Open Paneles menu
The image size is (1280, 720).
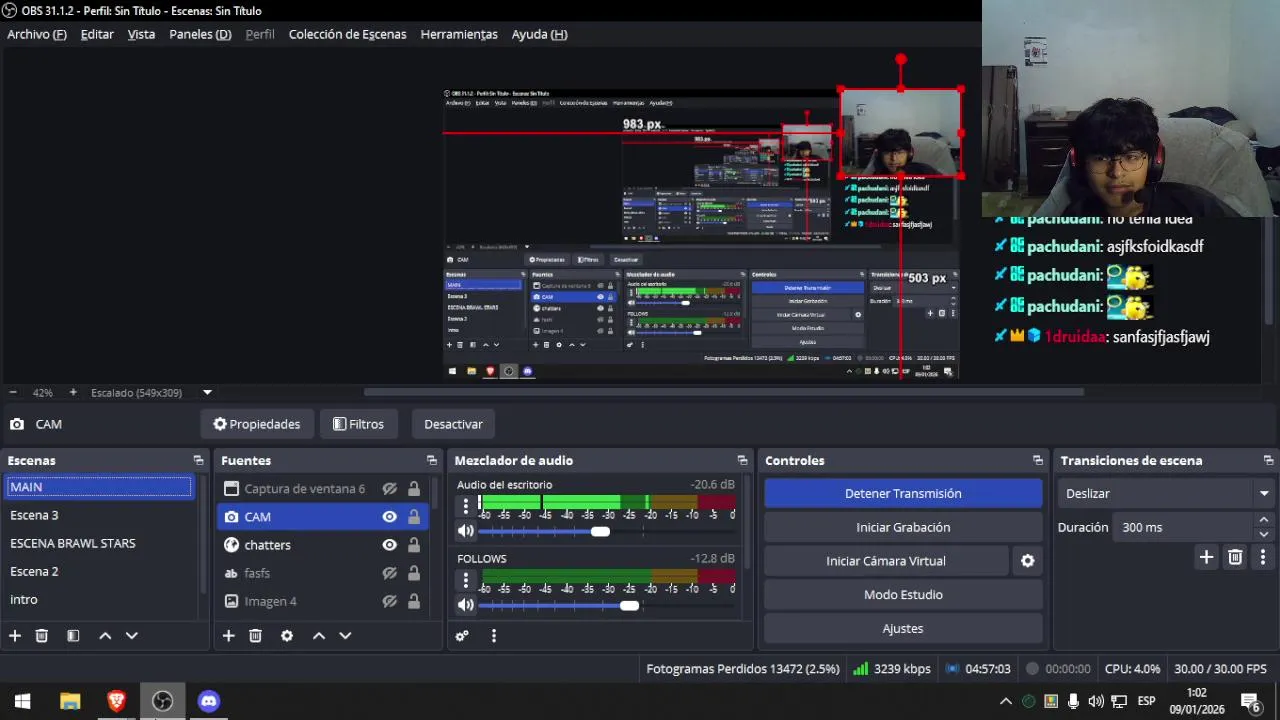[x=200, y=34]
